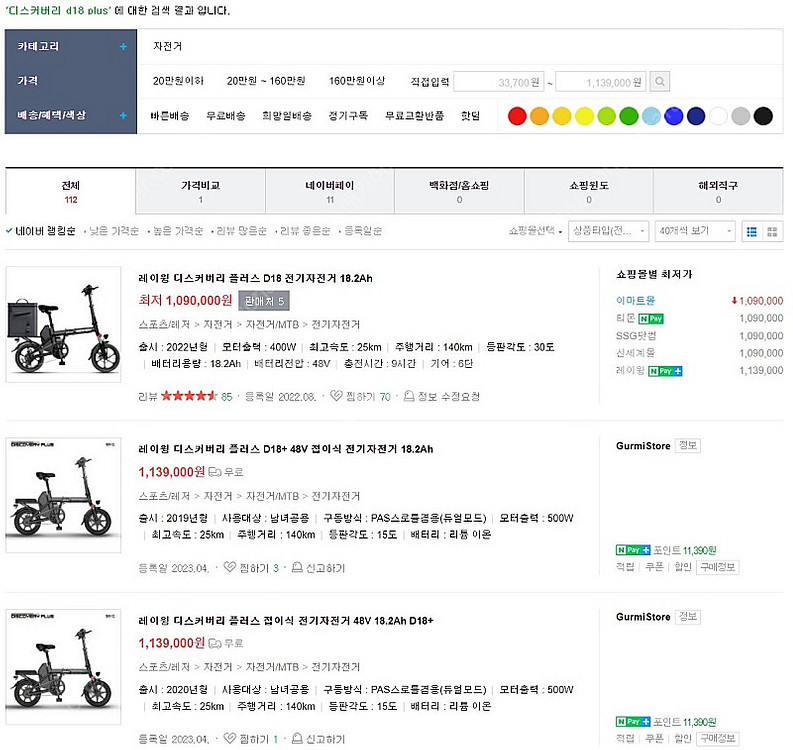The height and width of the screenshot is (750, 793).
Task: Open 상품타입 dropdown
Action: [x=608, y=231]
